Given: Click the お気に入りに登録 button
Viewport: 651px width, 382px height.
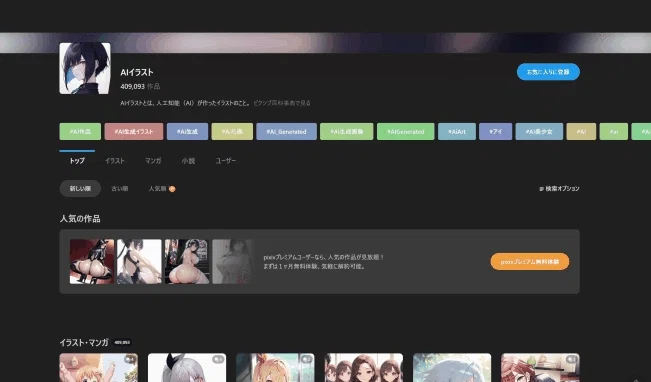Looking at the screenshot, I should [548, 72].
